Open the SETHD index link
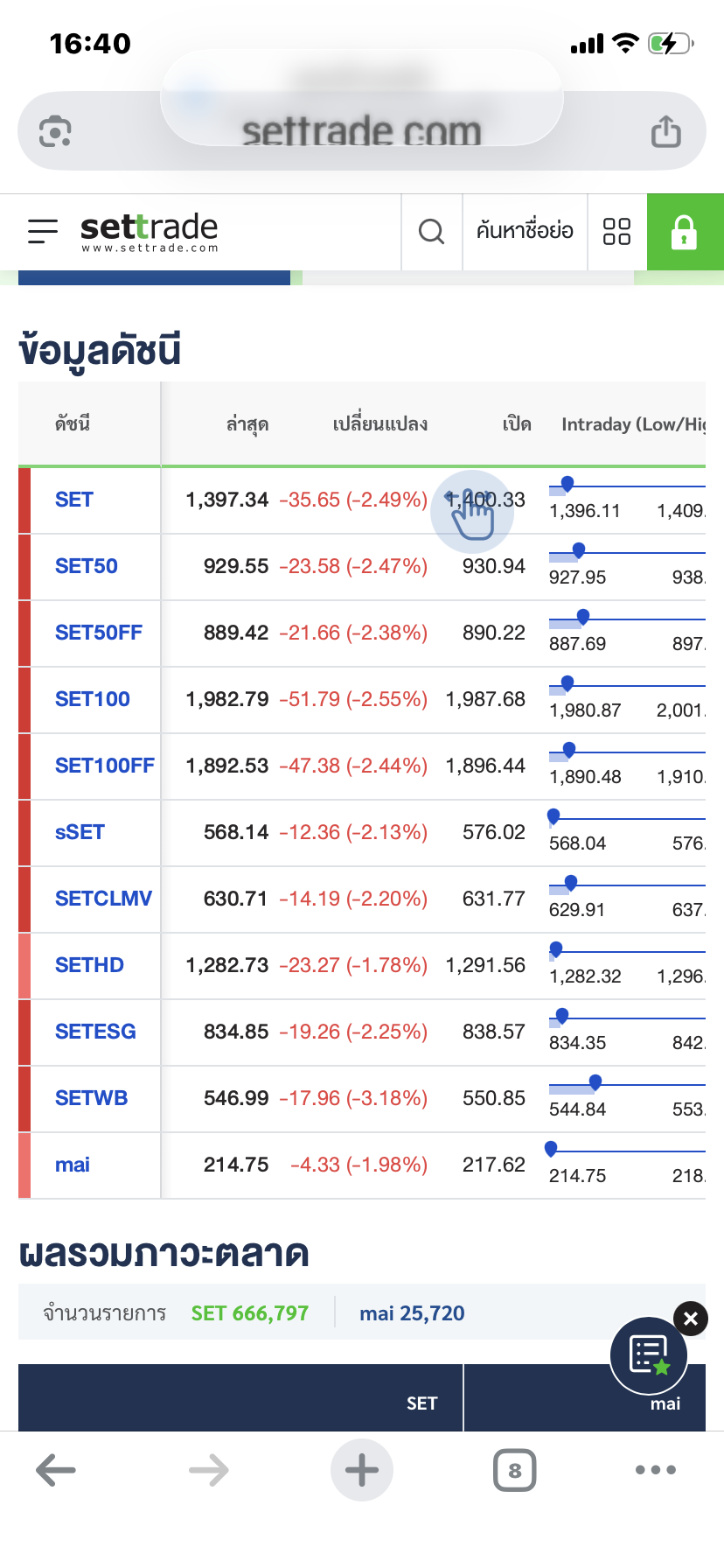 click(x=89, y=965)
